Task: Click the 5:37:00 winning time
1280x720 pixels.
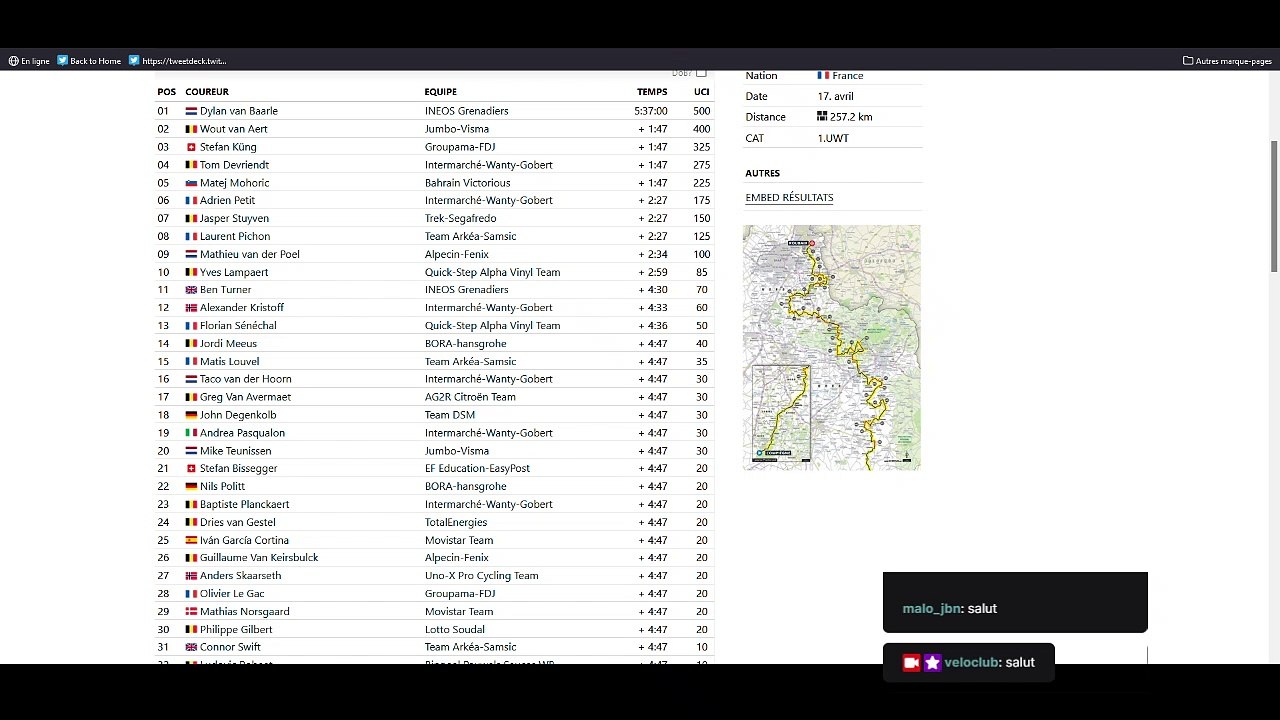Action: [651, 111]
